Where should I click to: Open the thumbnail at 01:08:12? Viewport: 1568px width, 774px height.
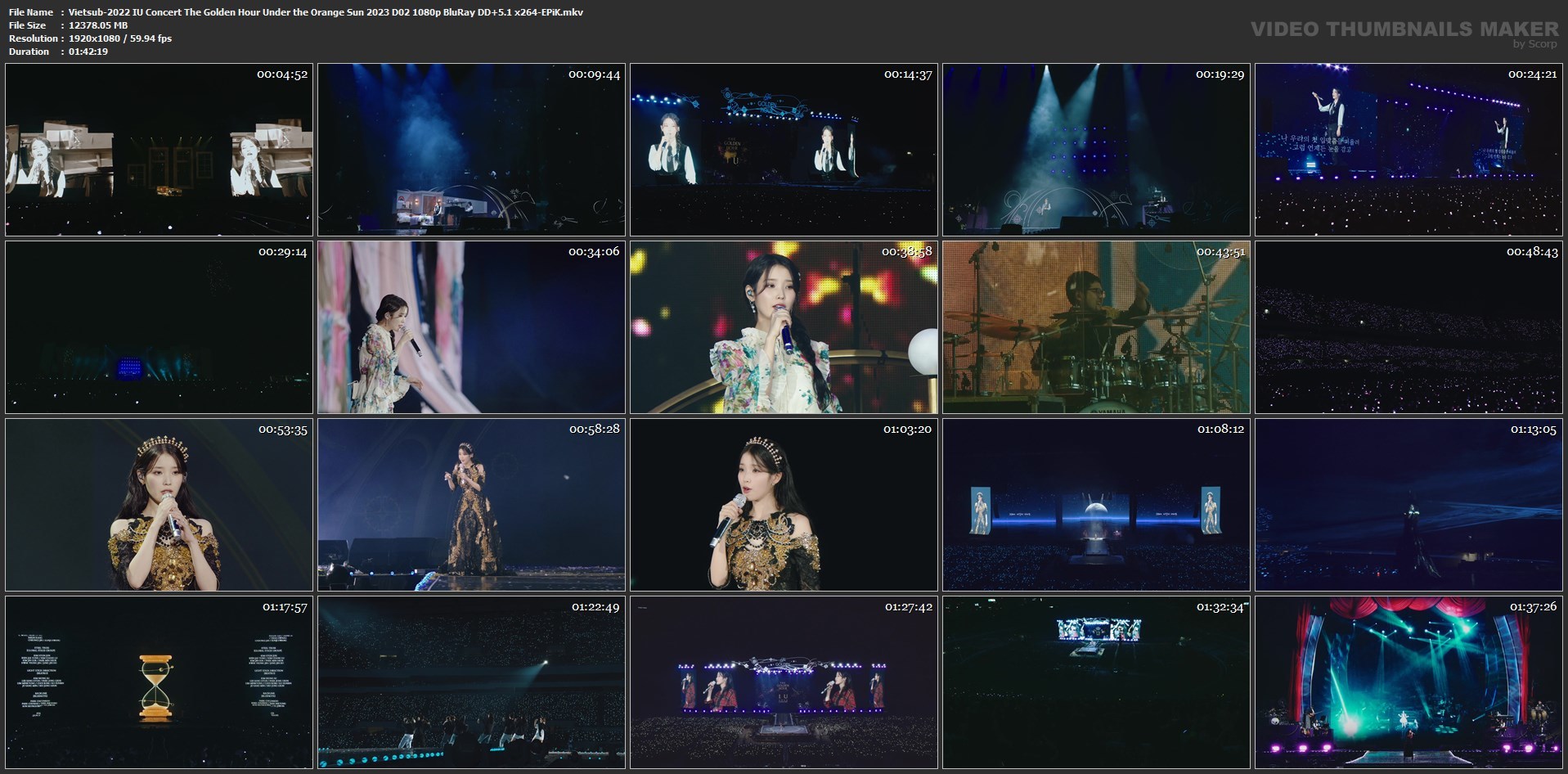point(1096,505)
